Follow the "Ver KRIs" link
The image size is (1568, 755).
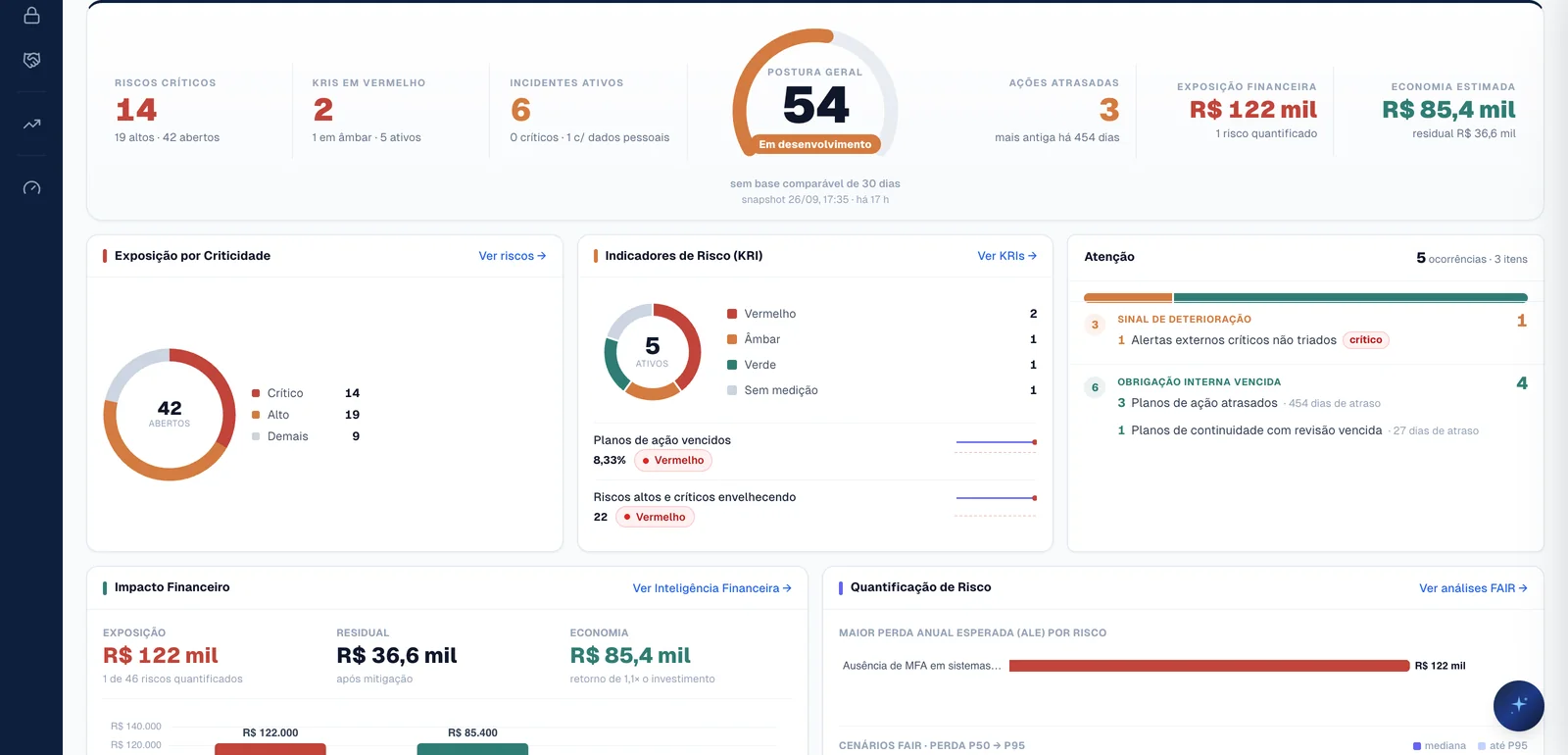point(1006,256)
